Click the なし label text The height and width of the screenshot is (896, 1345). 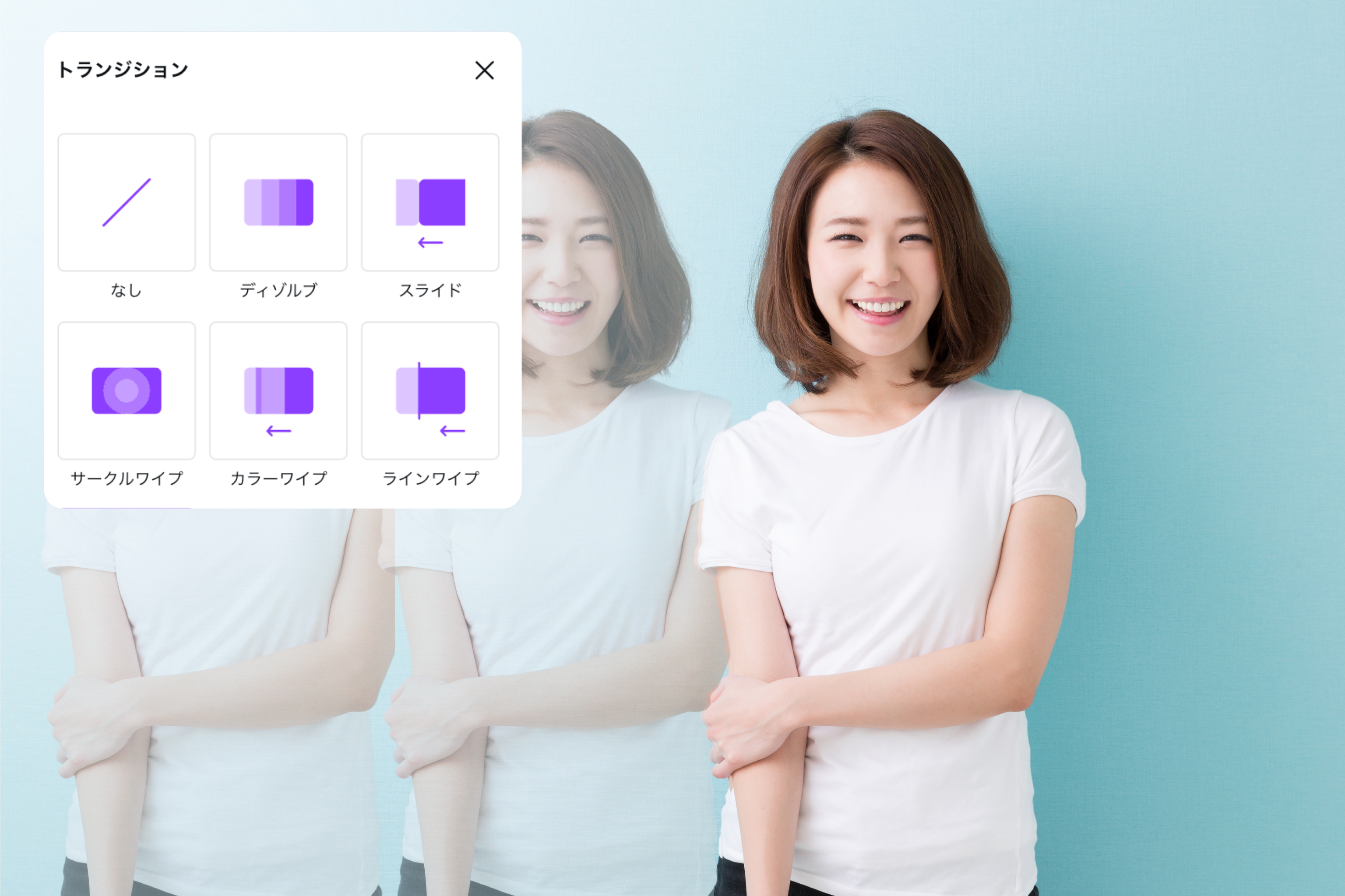pos(127,290)
